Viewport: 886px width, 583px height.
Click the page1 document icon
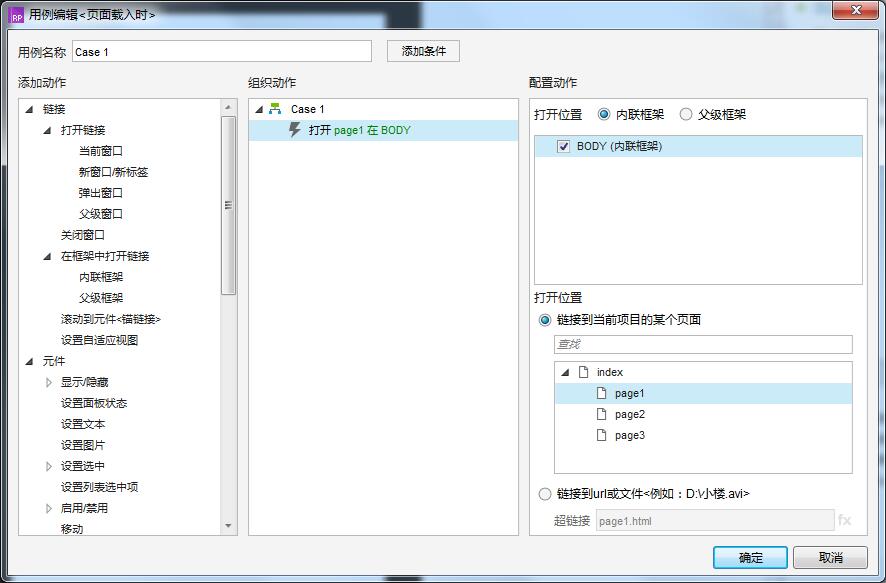click(602, 393)
